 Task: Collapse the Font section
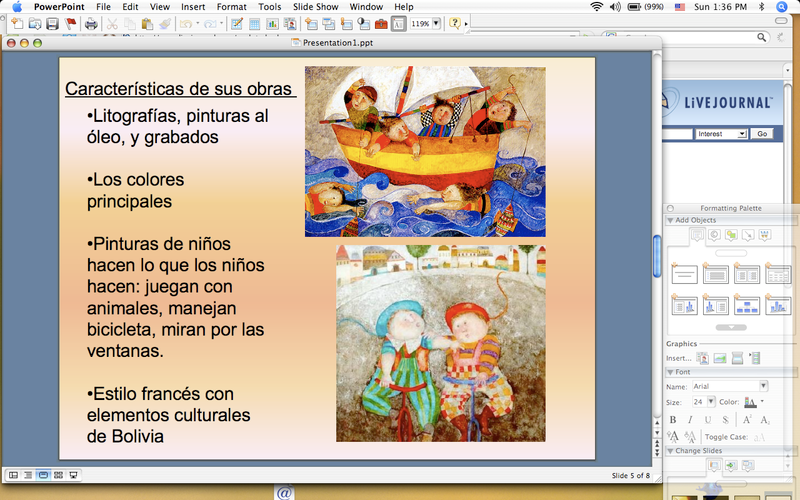[670, 372]
